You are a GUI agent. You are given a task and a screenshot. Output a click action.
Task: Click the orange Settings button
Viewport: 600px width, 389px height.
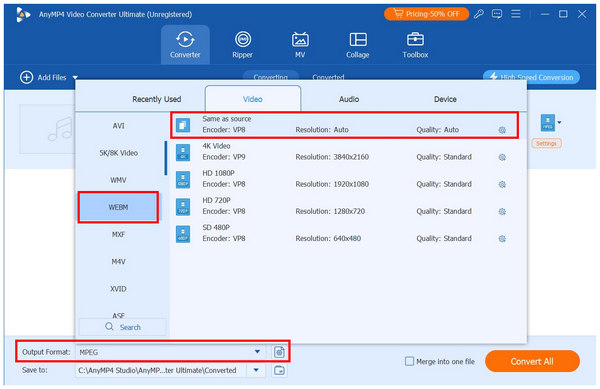pos(546,143)
